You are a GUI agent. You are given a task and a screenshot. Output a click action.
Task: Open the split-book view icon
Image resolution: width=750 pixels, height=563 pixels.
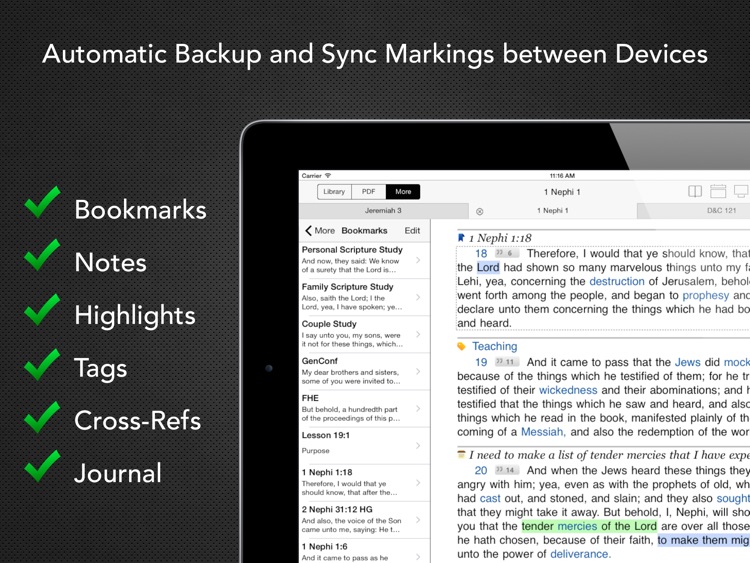click(695, 192)
